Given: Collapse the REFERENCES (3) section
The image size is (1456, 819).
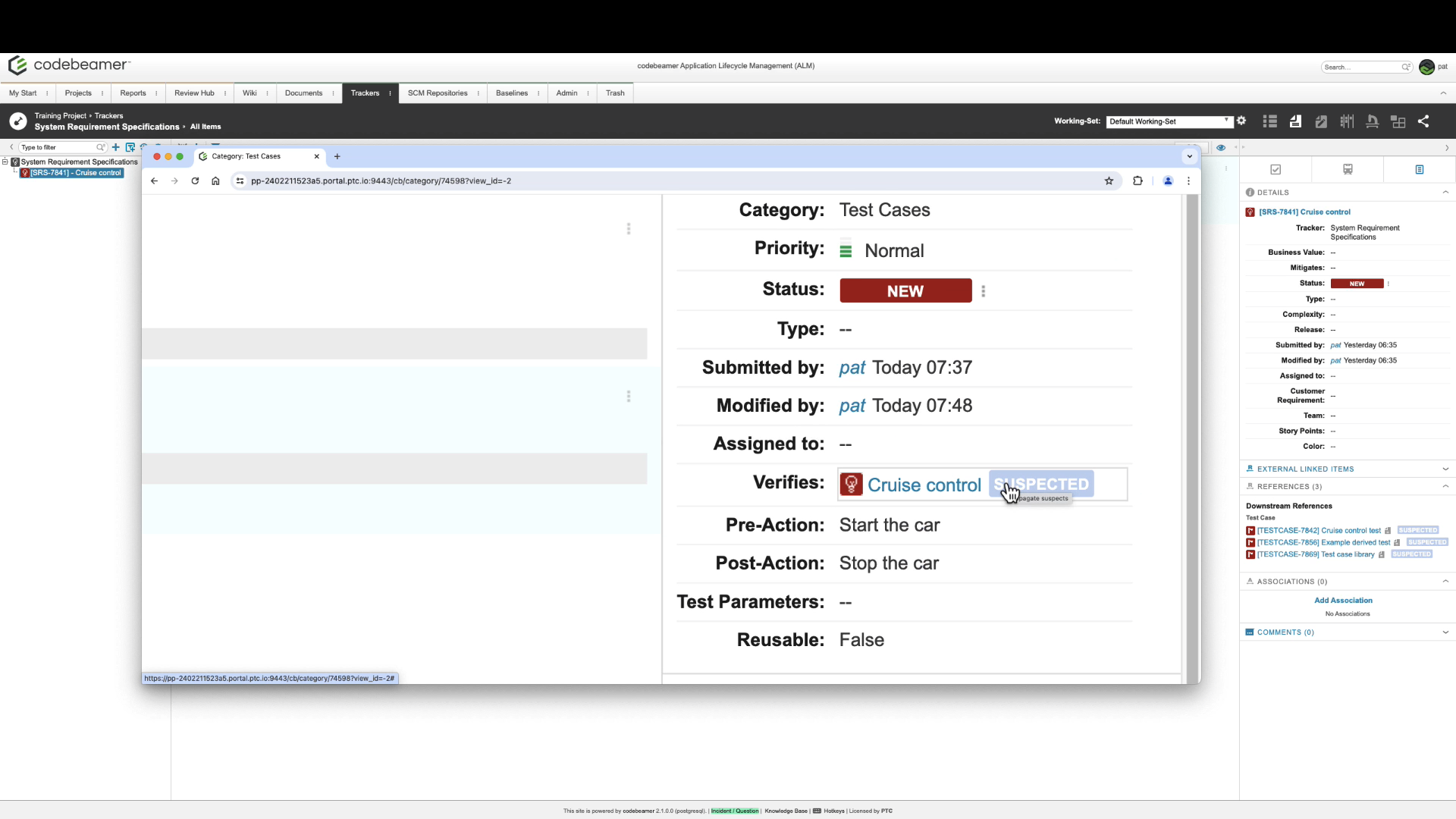Looking at the screenshot, I should [1445, 486].
